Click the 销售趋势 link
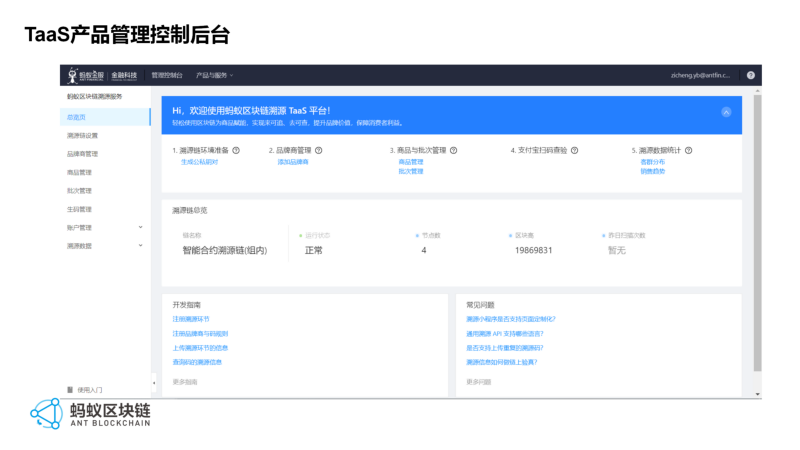Screen dimensions: 800x450 click(653, 171)
